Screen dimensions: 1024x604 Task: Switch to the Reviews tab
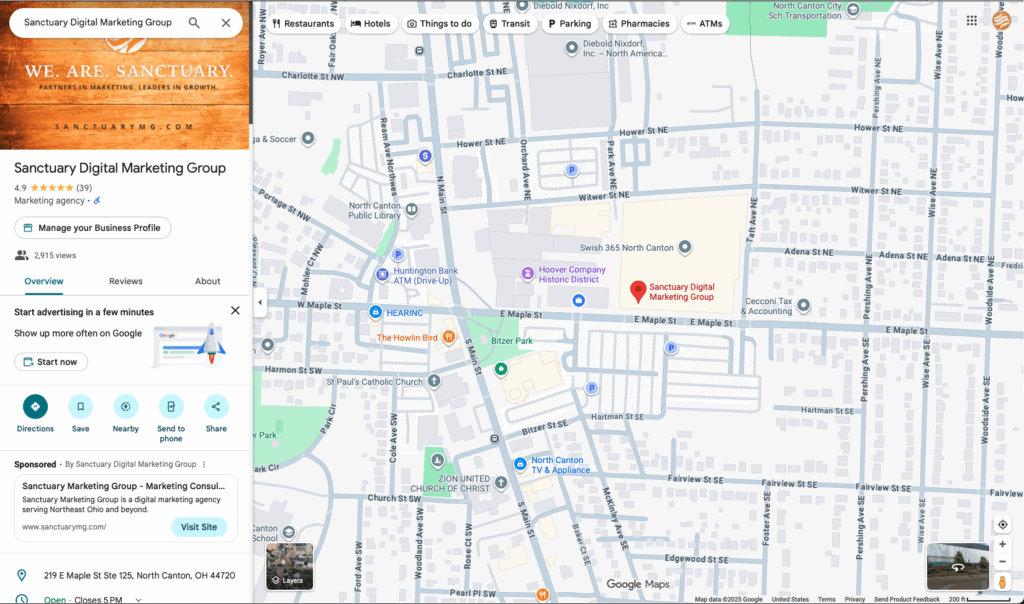[125, 281]
